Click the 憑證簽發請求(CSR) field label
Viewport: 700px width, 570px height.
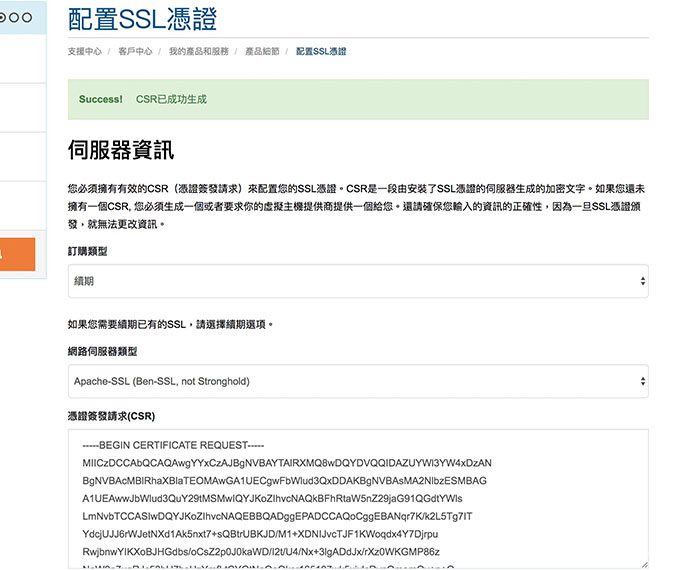click(x=111, y=416)
